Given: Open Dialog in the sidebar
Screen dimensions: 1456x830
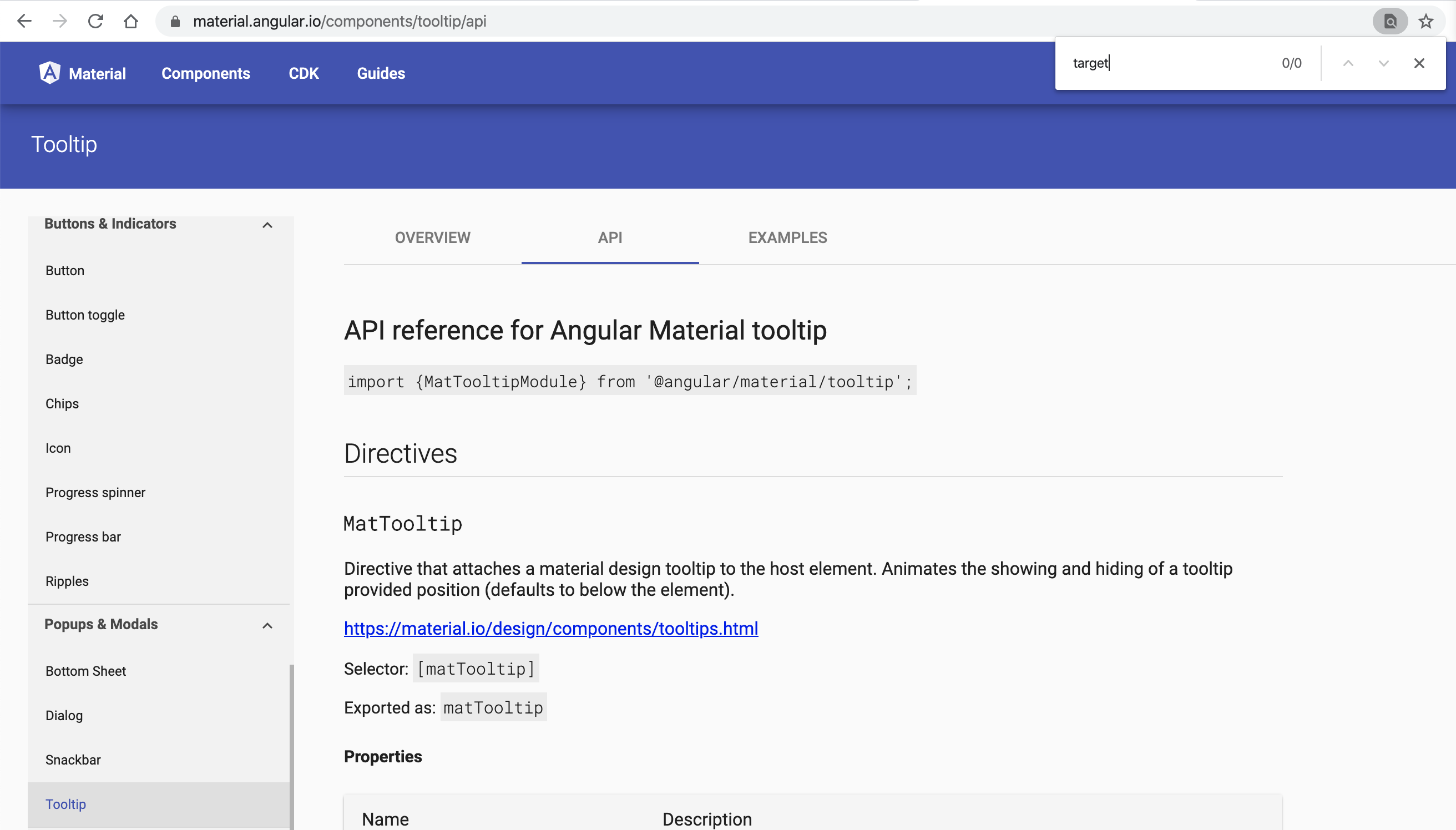Looking at the screenshot, I should tap(159, 716).
